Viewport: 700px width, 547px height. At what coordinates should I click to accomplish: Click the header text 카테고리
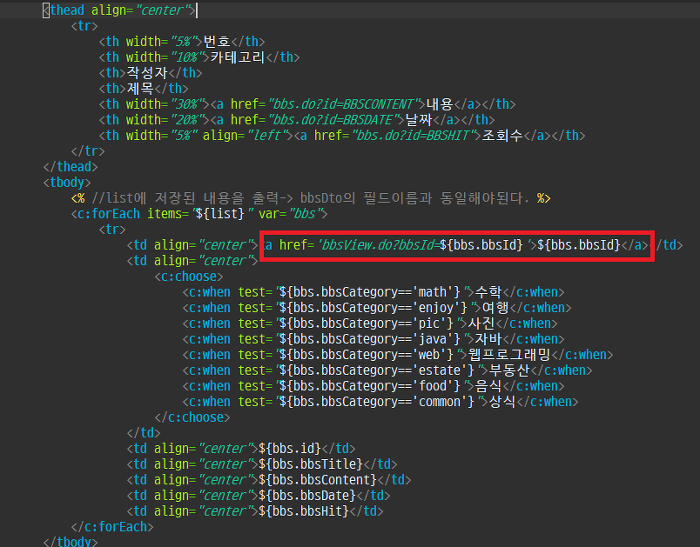[238, 57]
